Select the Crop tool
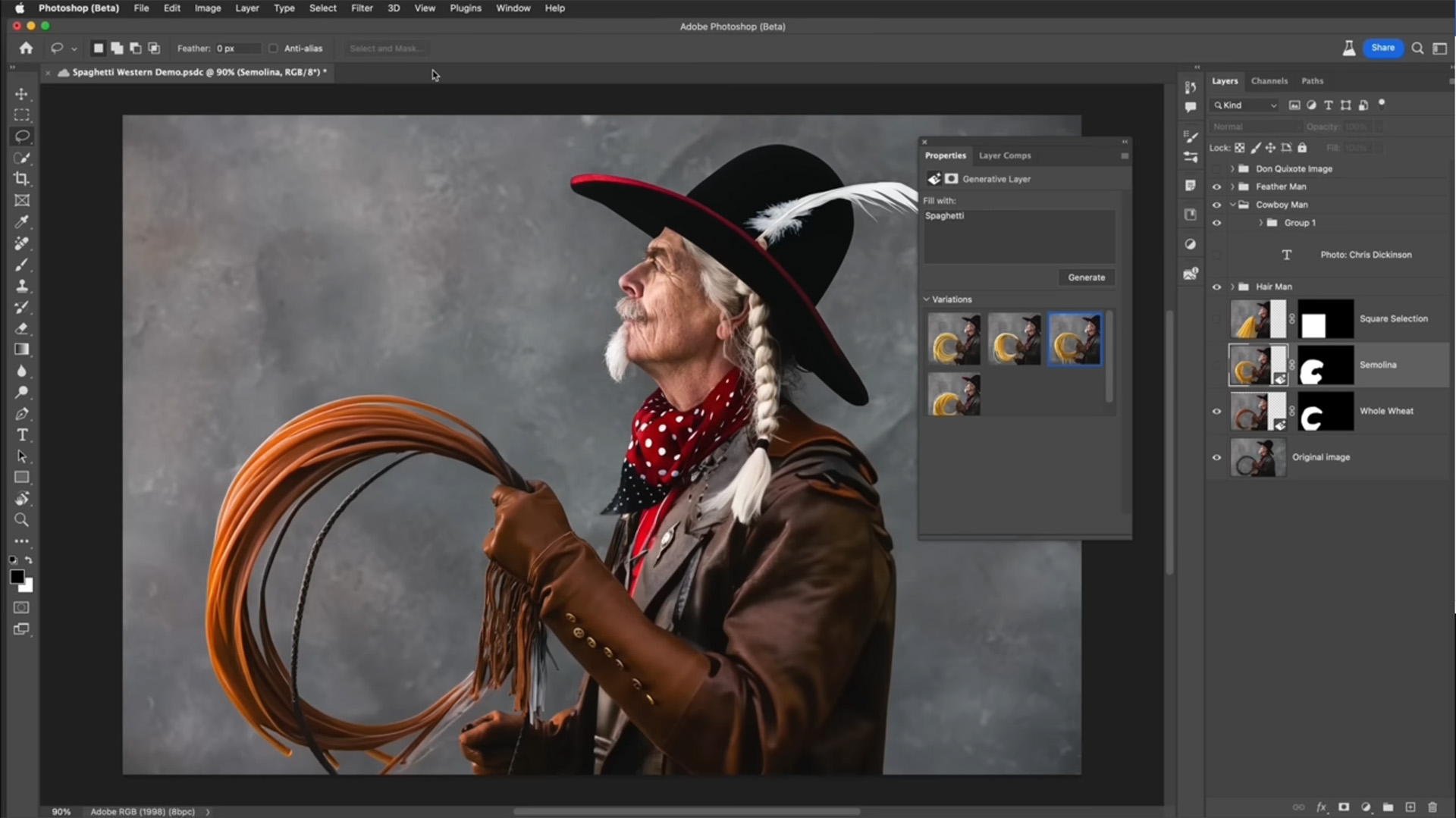Image resolution: width=1456 pixels, height=818 pixels. [22, 179]
